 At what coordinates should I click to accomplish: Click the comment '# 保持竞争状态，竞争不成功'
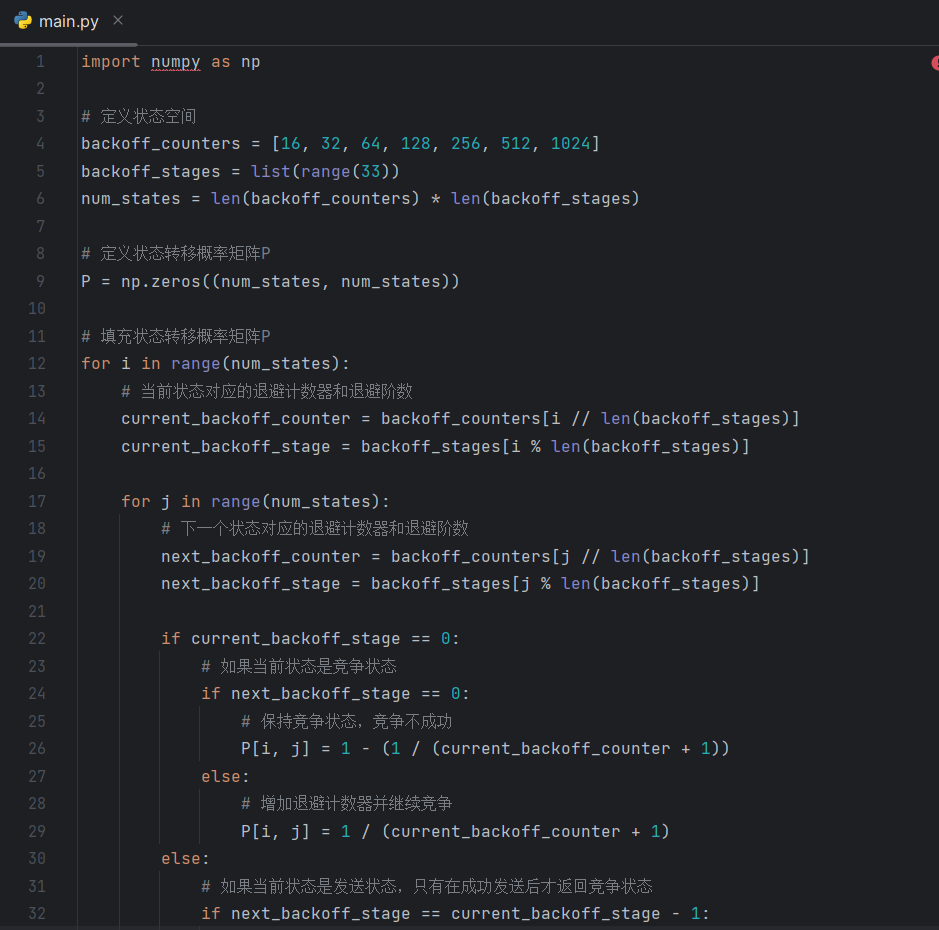click(346, 722)
